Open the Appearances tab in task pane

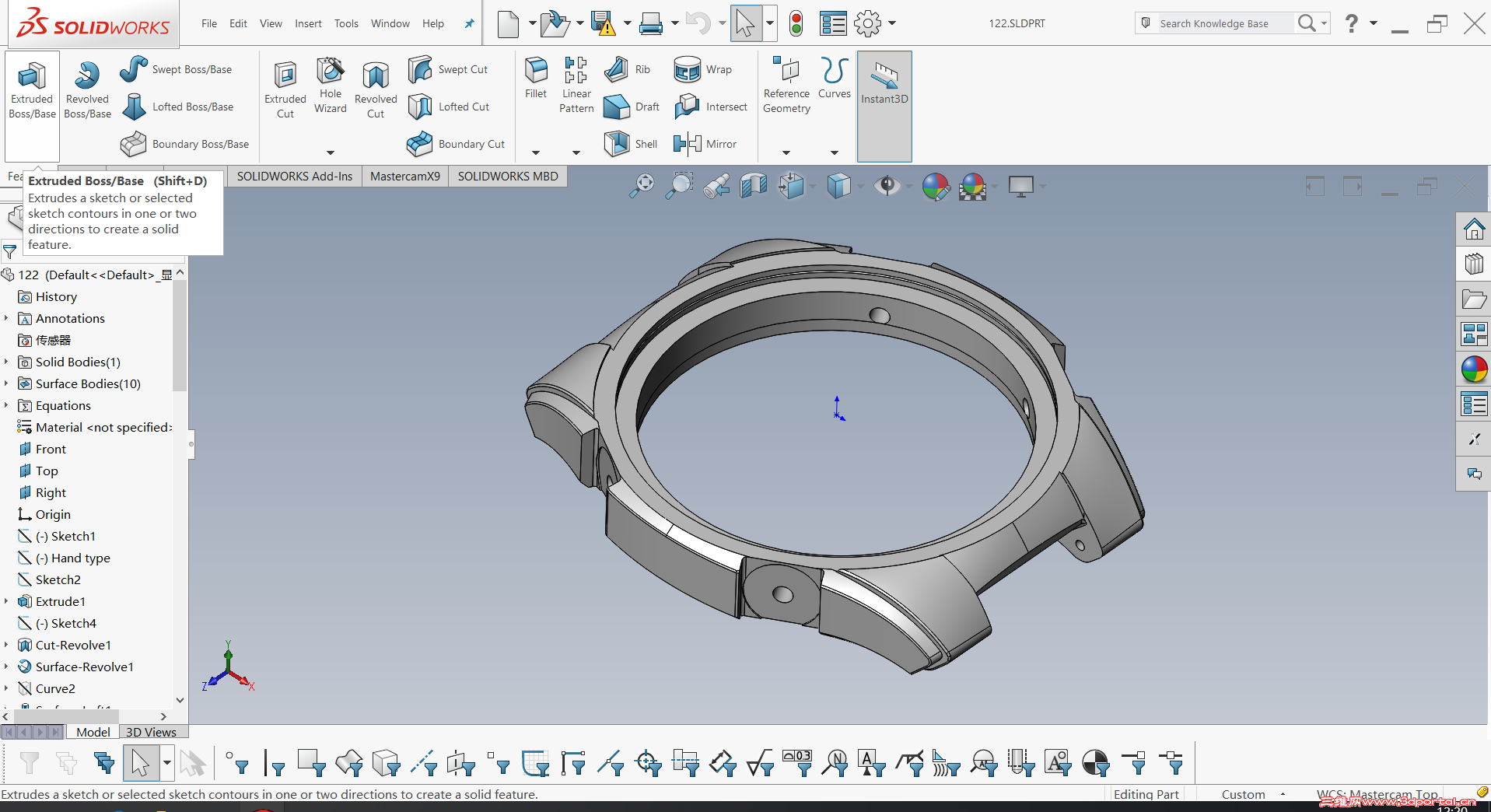1474,369
